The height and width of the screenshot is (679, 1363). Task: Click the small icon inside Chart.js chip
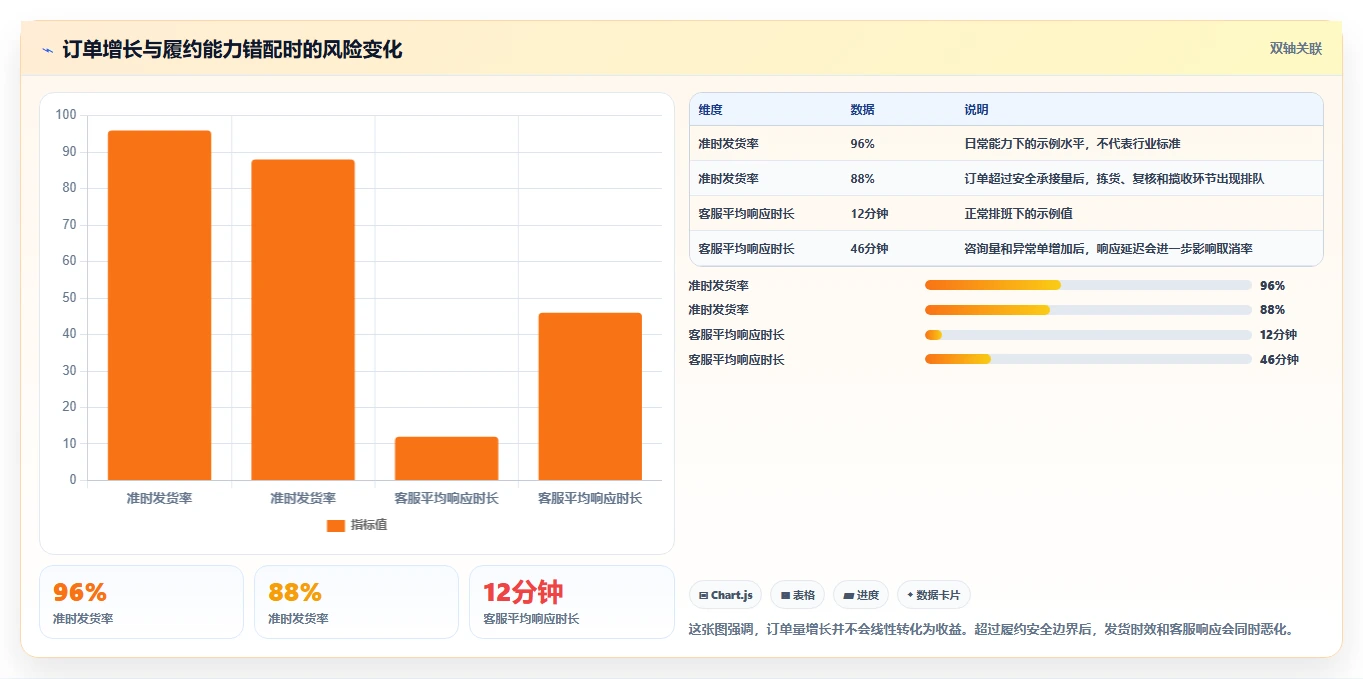(704, 595)
